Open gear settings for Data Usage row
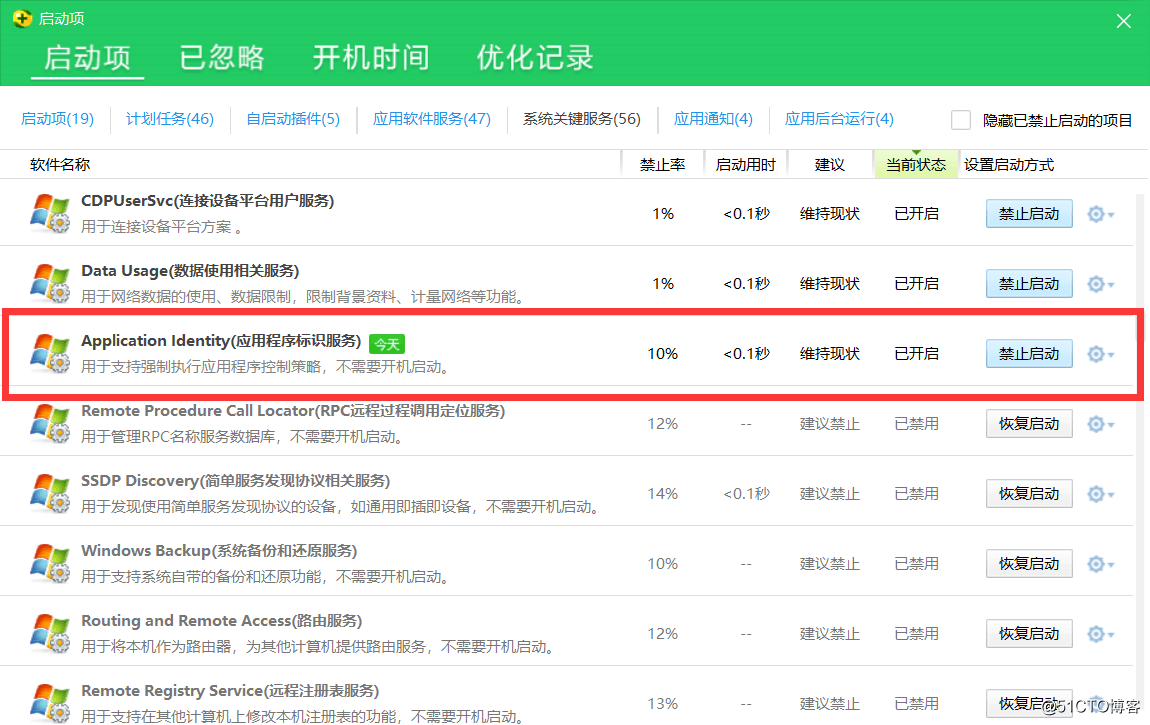 click(1100, 284)
